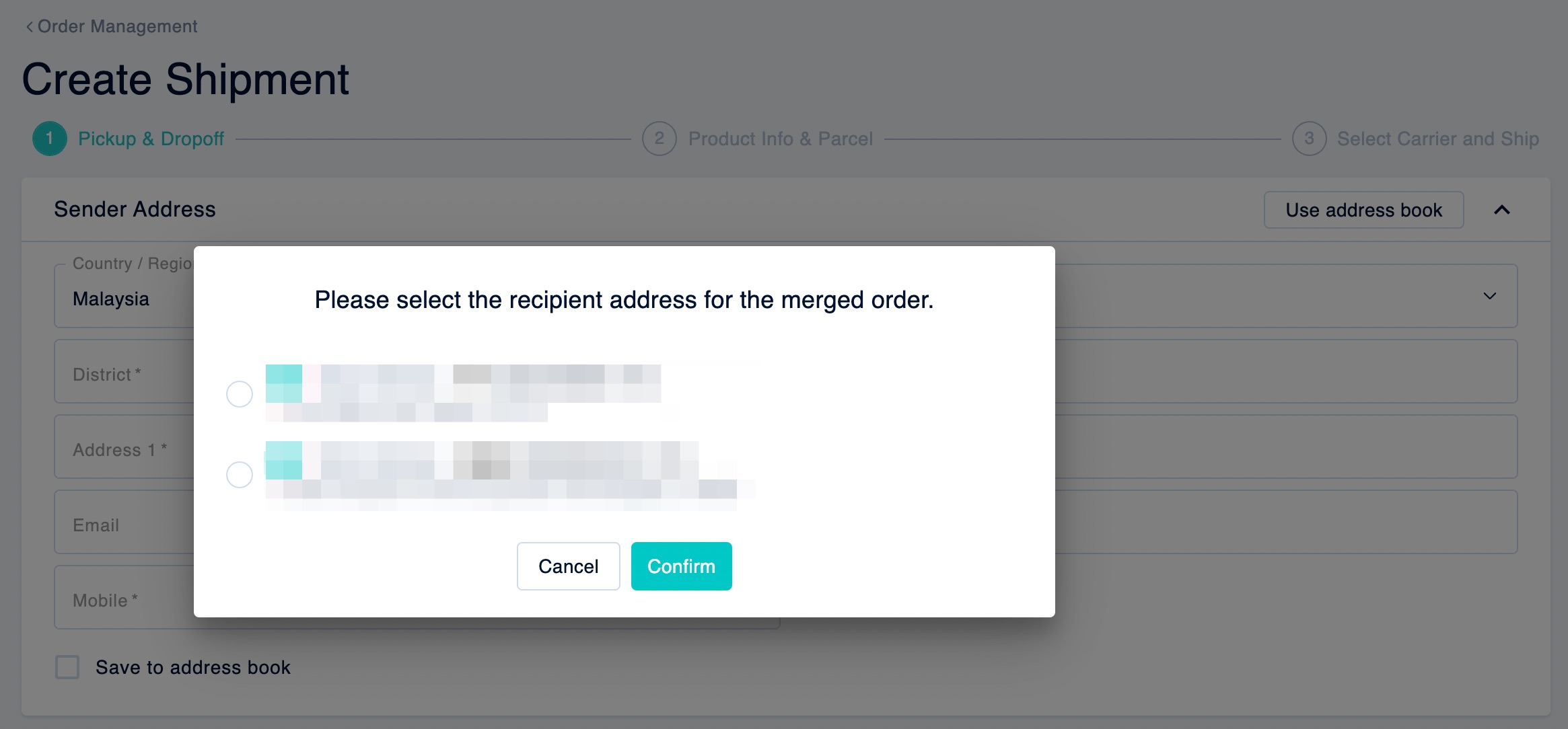Open the Use address book button
Image resolution: width=1568 pixels, height=729 pixels.
1364,210
